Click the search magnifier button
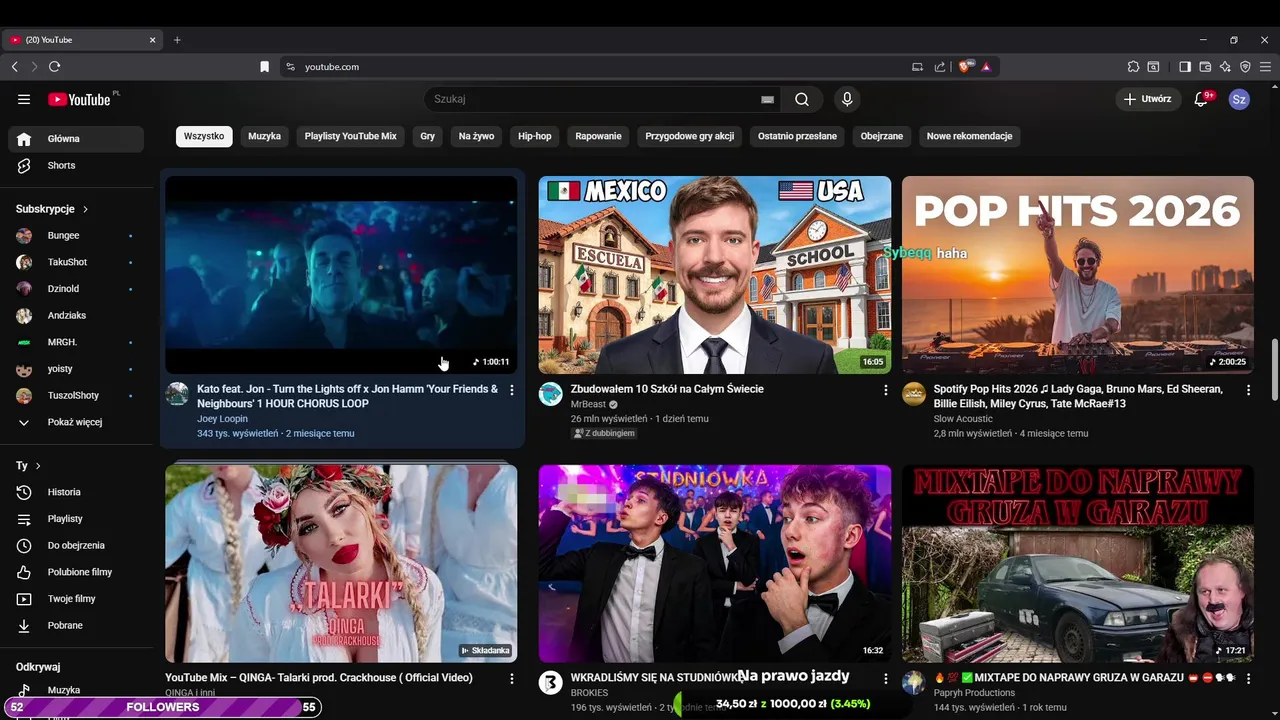1280x720 pixels. (x=802, y=99)
